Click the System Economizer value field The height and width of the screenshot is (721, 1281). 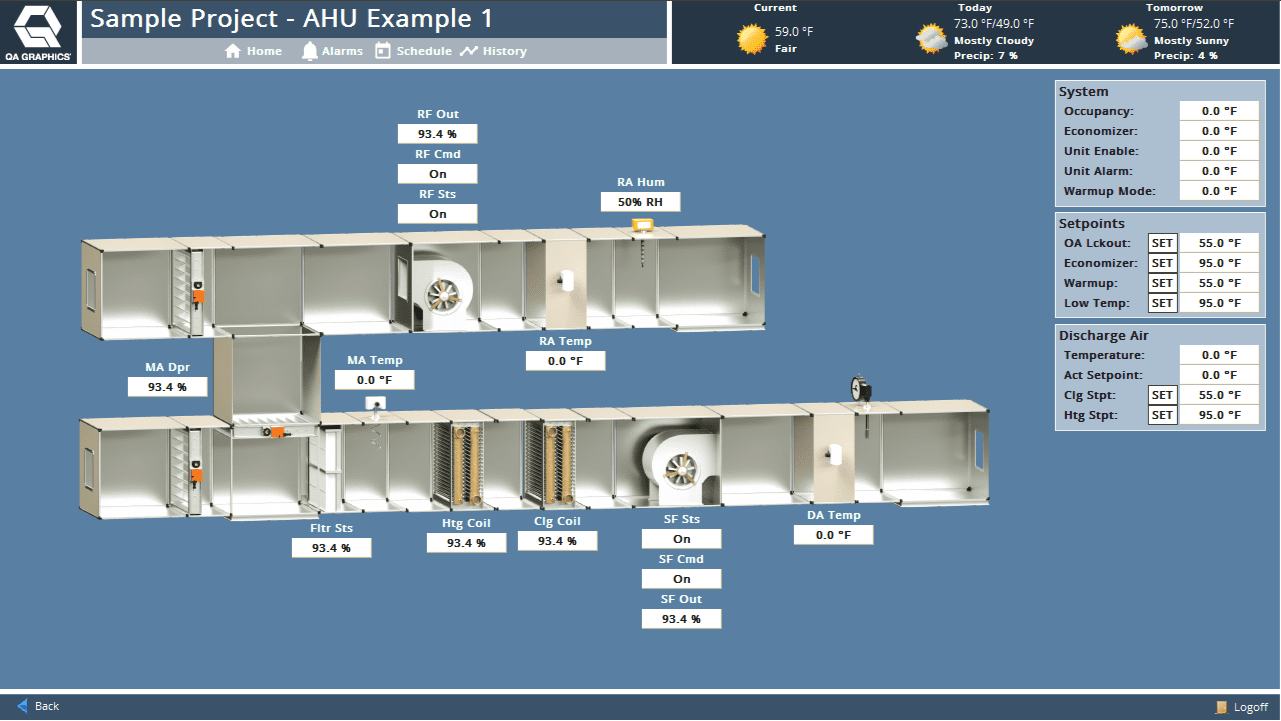1220,131
